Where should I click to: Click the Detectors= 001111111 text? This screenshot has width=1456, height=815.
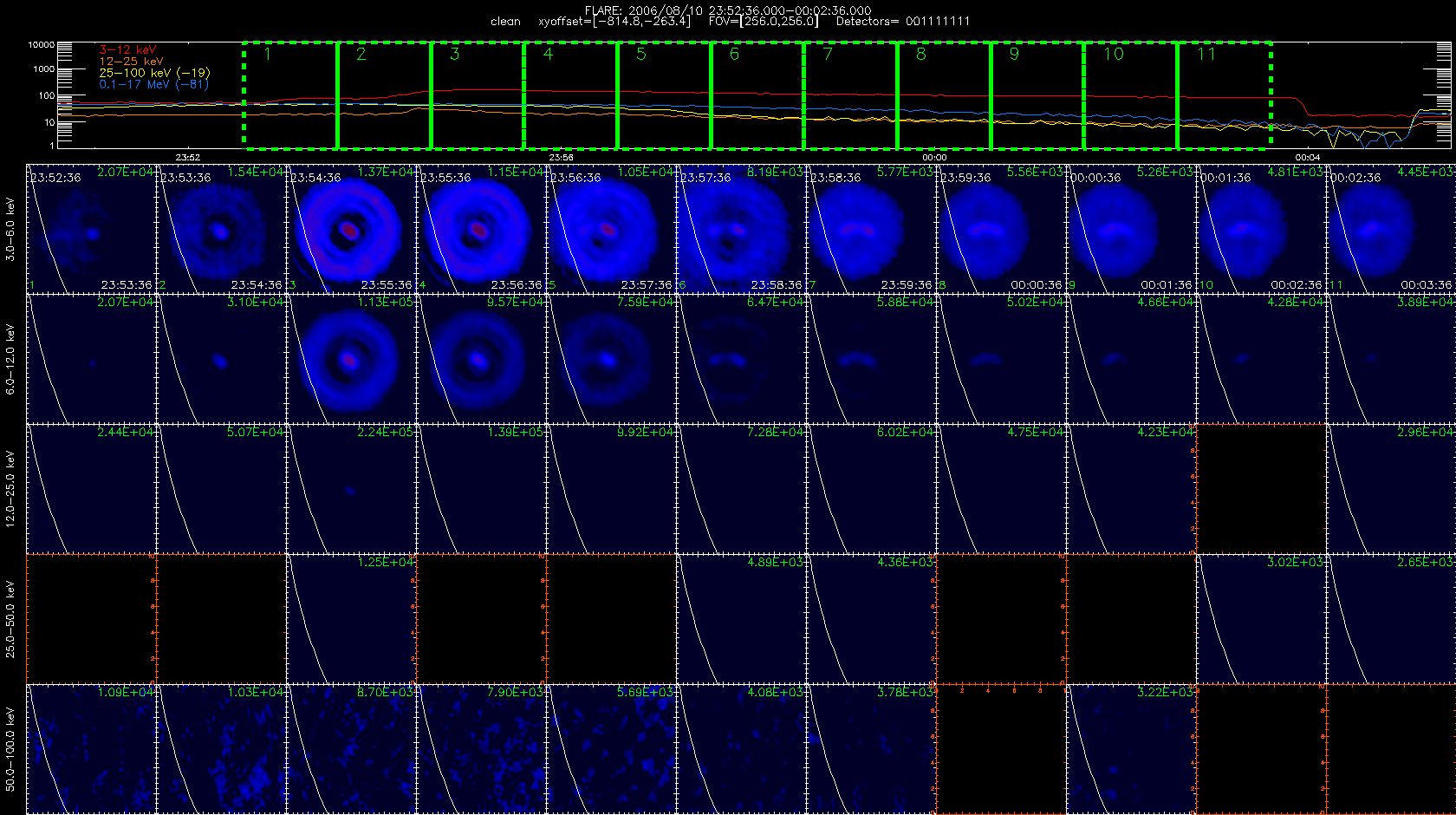[903, 22]
